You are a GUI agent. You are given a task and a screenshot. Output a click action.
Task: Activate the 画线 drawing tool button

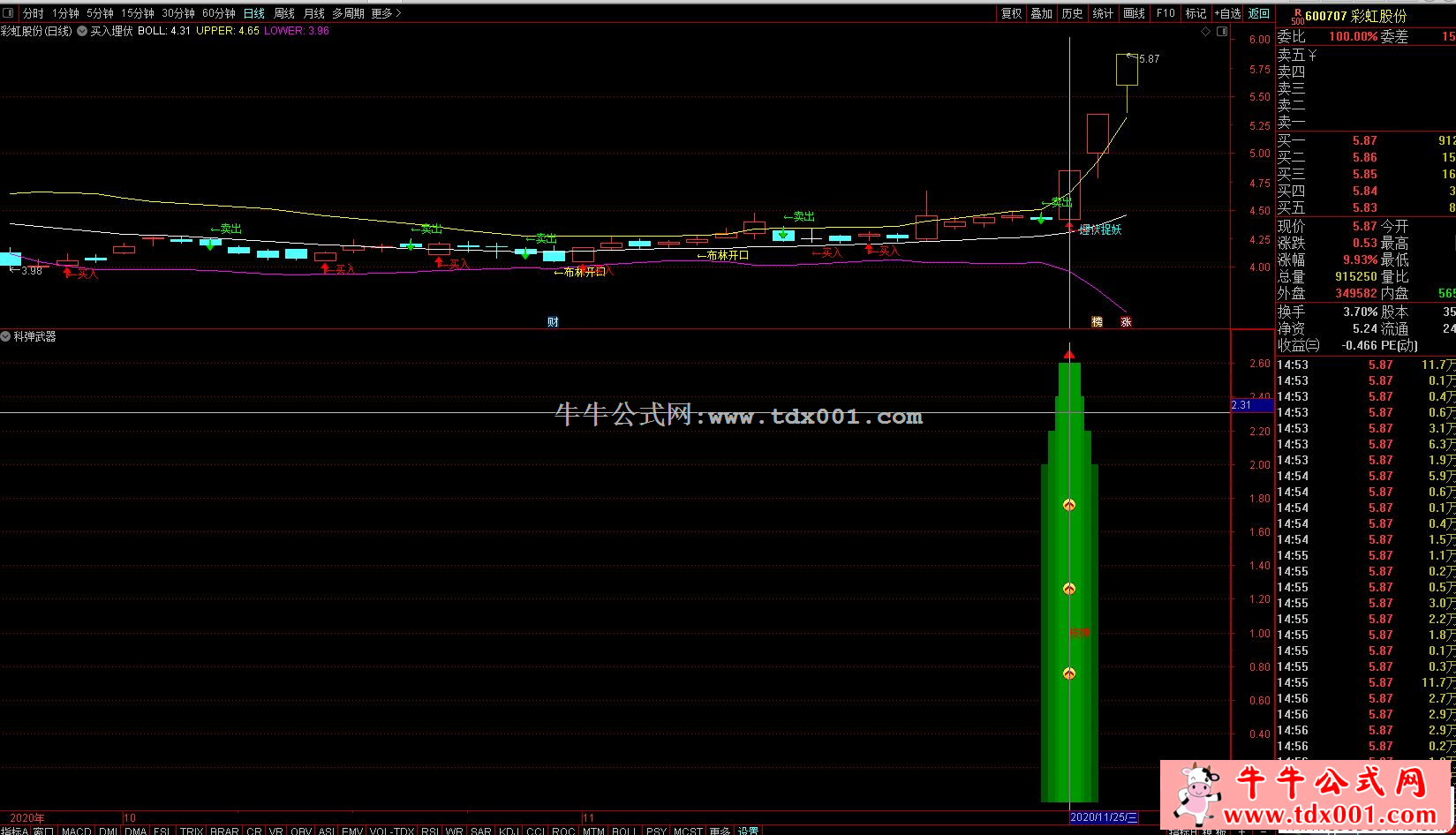(x=1134, y=13)
